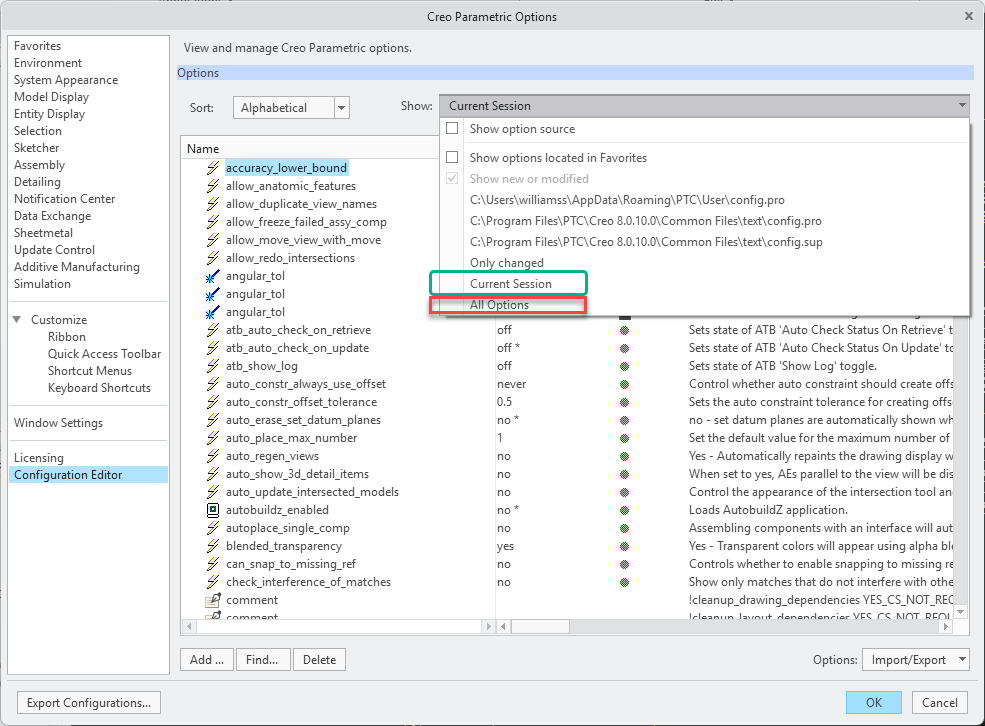This screenshot has height=726, width=985.
Task: Click the lightning icon beside allow_freeze_failed_assy_comp
Action: [x=213, y=222]
